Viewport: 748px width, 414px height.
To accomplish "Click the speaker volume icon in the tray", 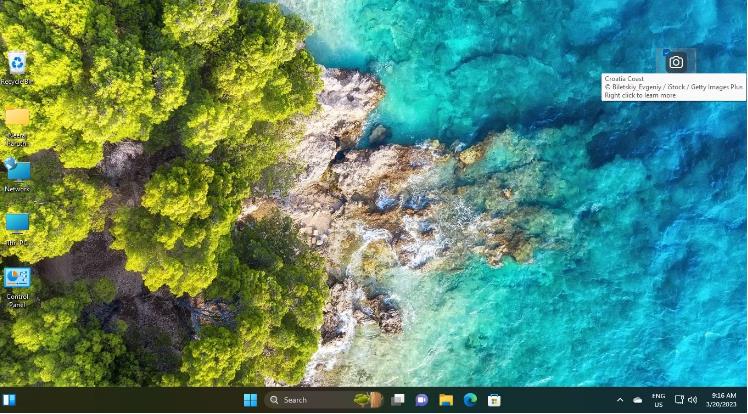I will pos(692,400).
